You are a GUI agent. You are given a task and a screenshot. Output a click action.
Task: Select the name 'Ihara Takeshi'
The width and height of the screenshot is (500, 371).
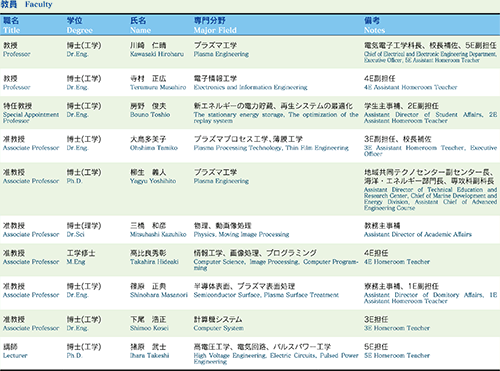149,356
